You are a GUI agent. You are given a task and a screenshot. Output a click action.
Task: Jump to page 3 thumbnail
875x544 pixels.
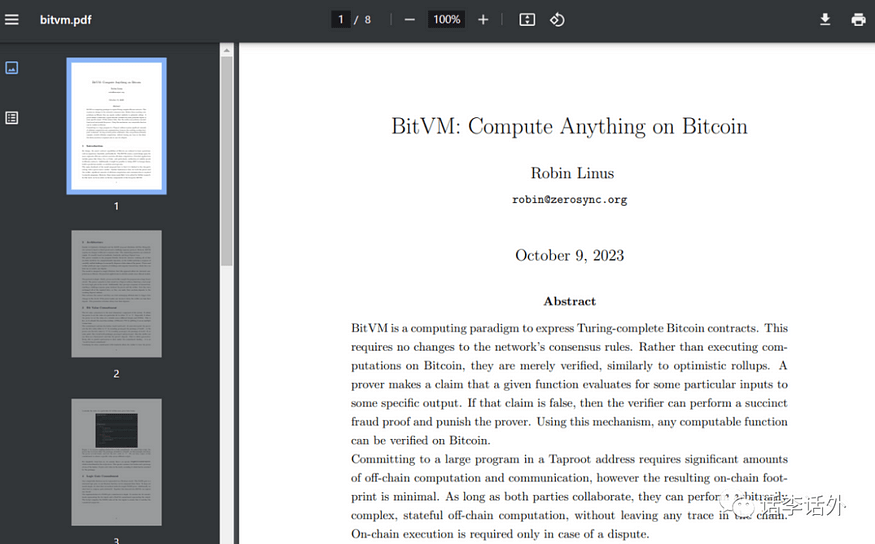tap(116, 462)
